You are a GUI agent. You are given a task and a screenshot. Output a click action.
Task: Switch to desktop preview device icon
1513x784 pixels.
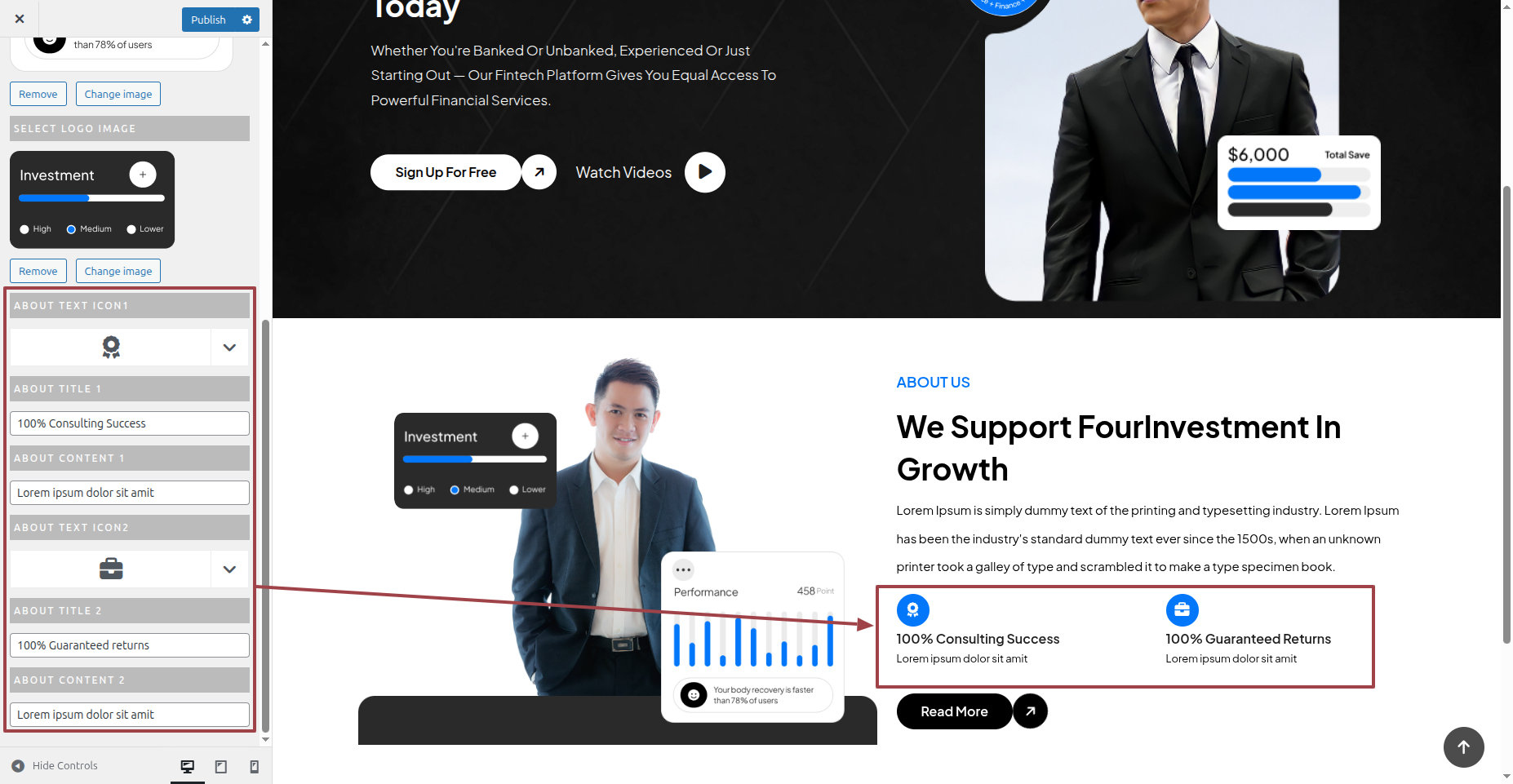(188, 766)
